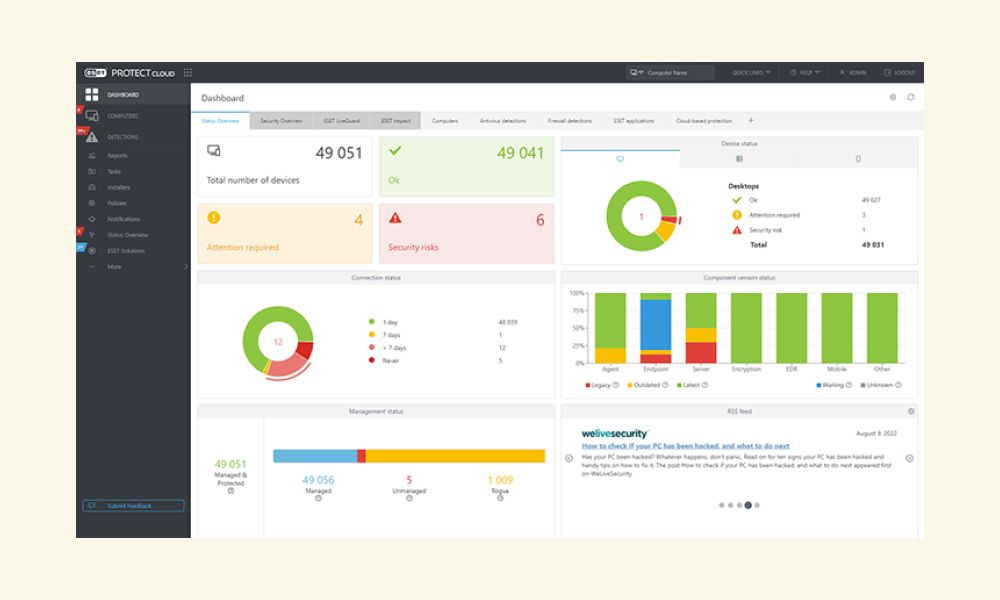Click help icon next to Waiting legend
Viewport: 1000px width, 600px height.
tap(849, 385)
